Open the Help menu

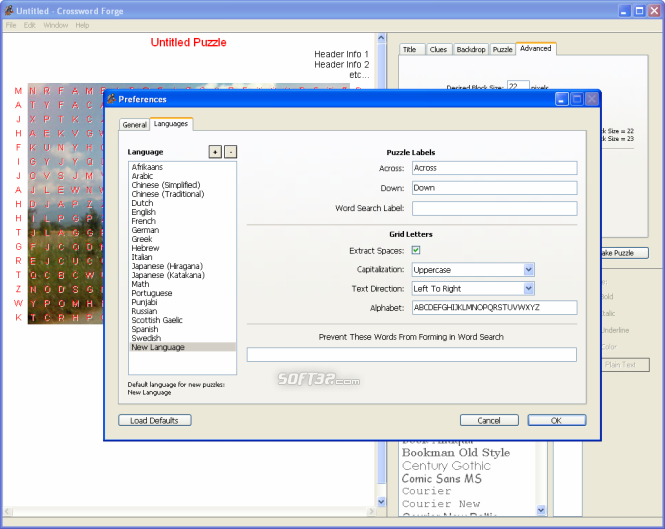pyautogui.click(x=82, y=25)
